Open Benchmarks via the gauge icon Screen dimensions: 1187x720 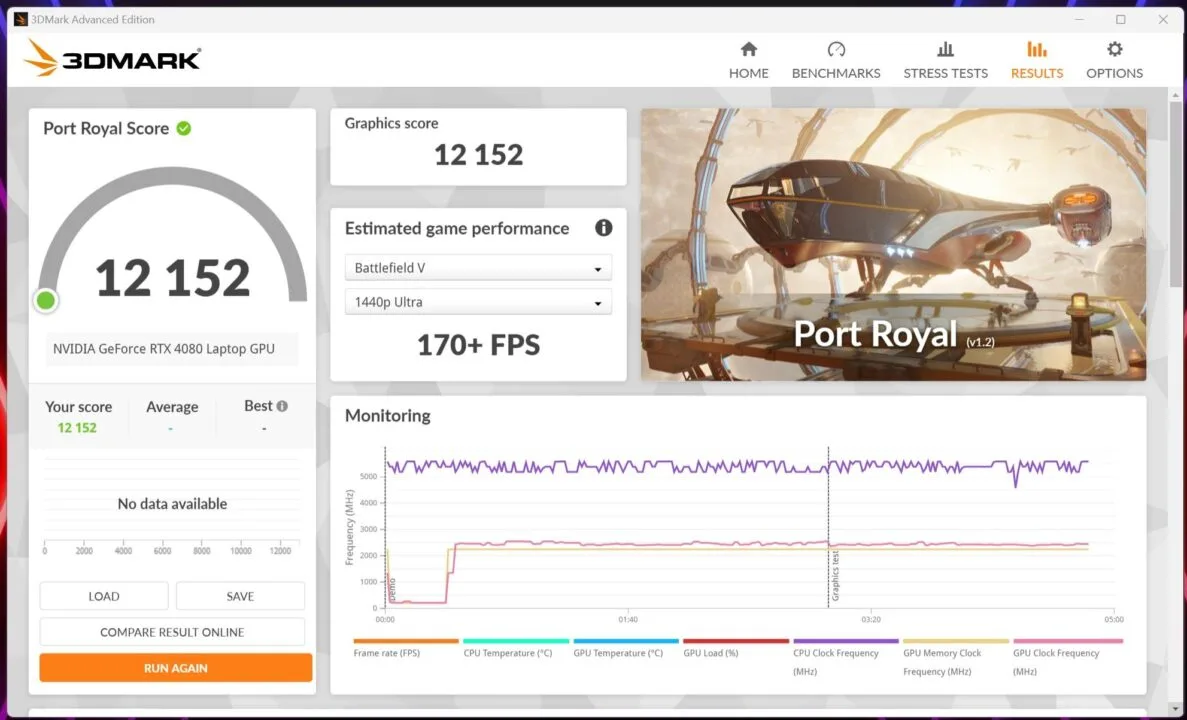[x=836, y=50]
